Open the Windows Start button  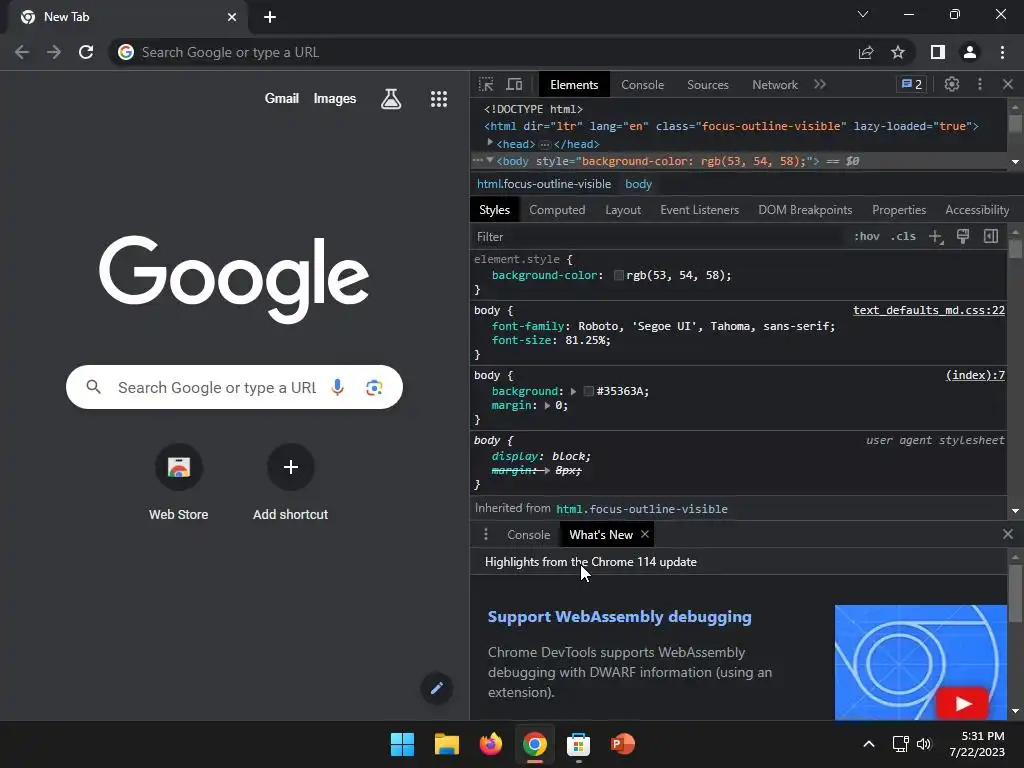tap(402, 744)
